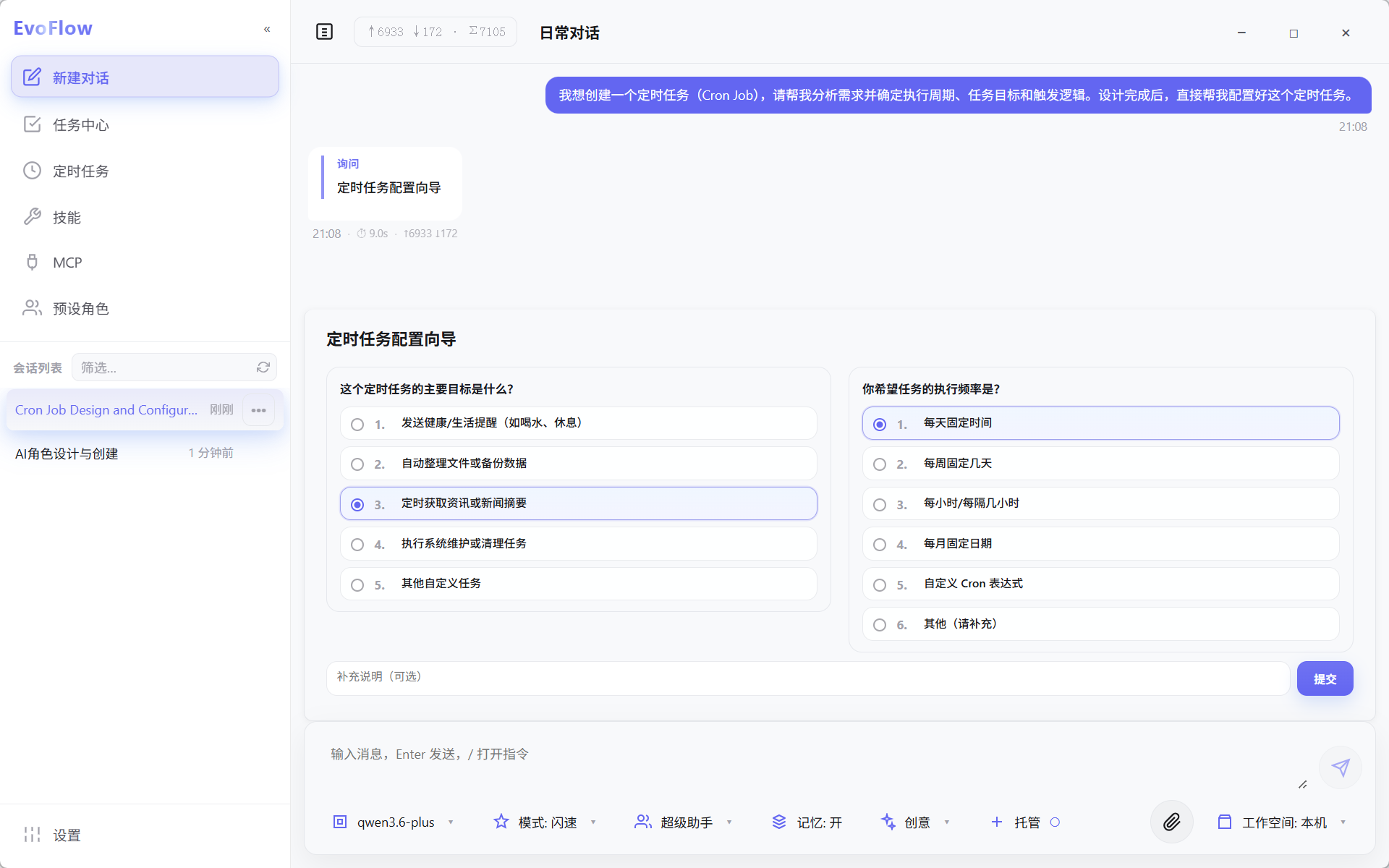Open the 技能 sidebar entry
The height and width of the screenshot is (868, 1389).
145,217
